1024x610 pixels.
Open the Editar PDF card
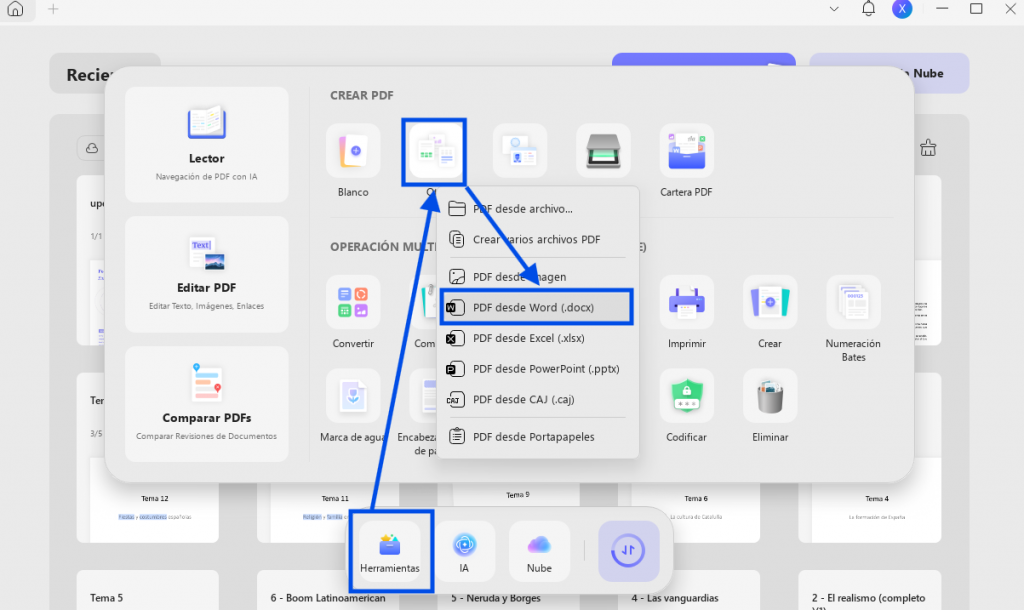click(x=206, y=274)
